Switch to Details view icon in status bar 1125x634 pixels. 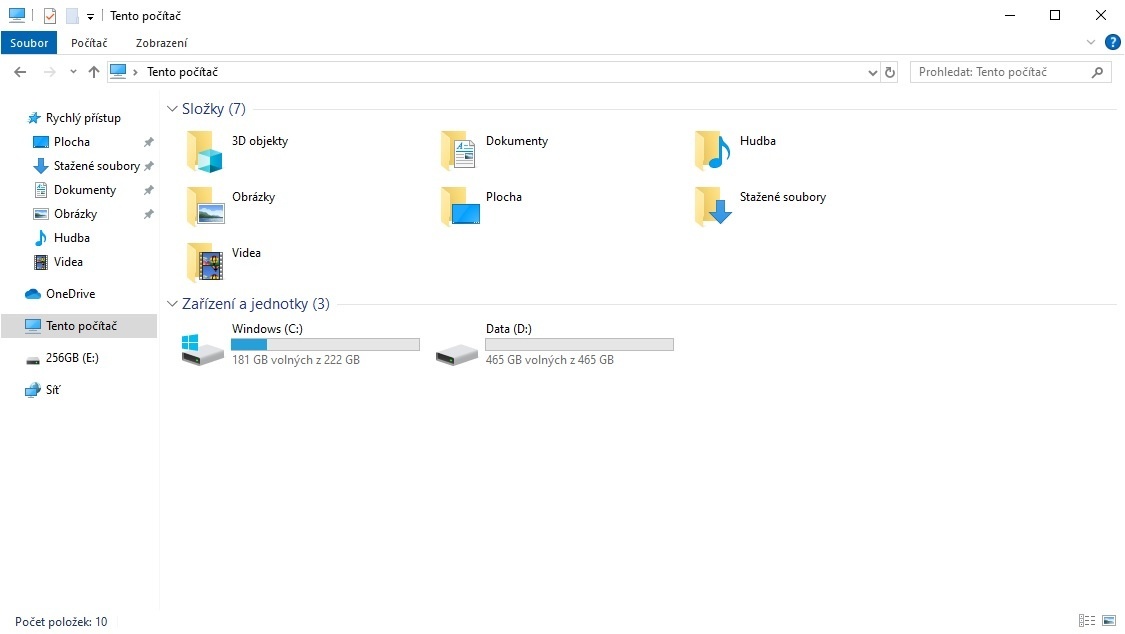click(x=1087, y=621)
